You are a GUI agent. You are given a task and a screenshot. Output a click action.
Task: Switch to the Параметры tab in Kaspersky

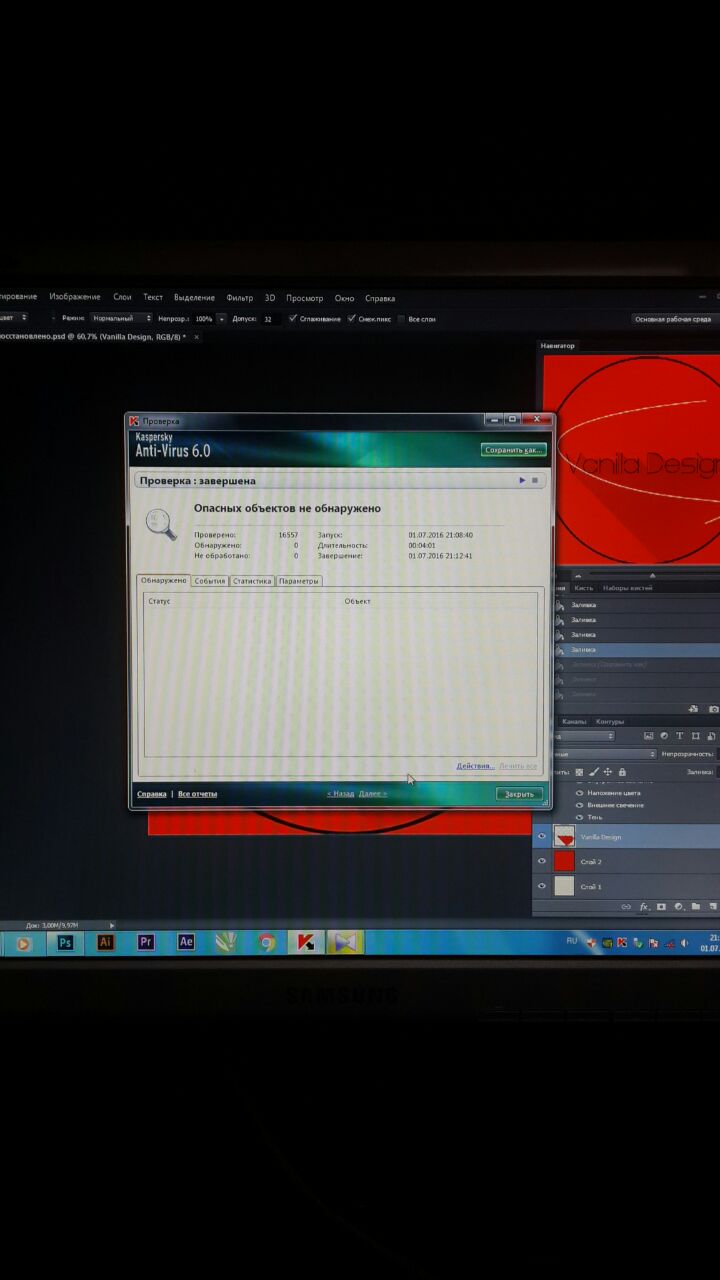coord(299,581)
